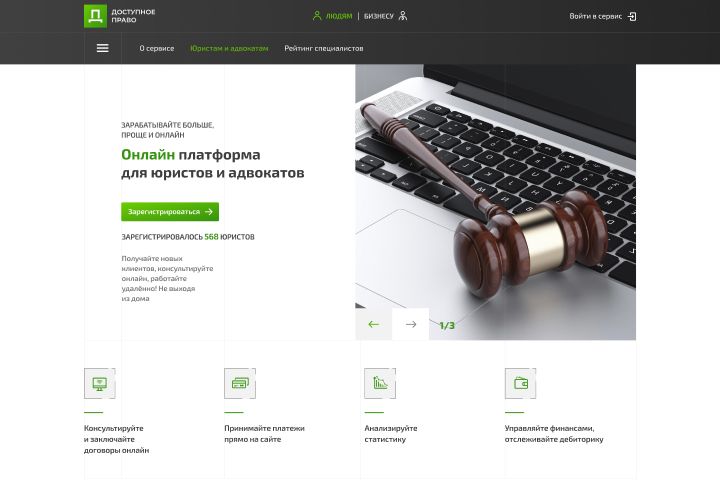Click the online consultation monitor icon
Viewport: 720px width, 480px height.
click(x=100, y=383)
